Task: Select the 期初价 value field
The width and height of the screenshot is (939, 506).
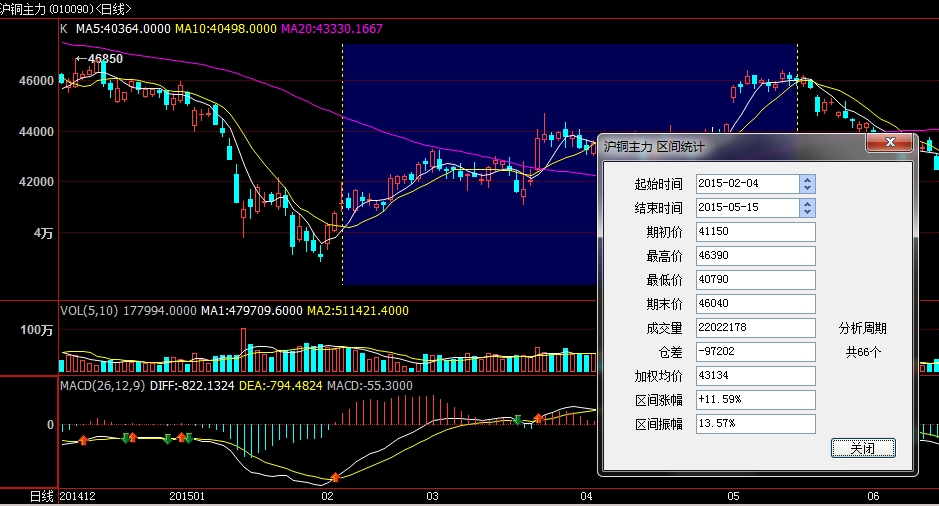Action: click(x=755, y=232)
